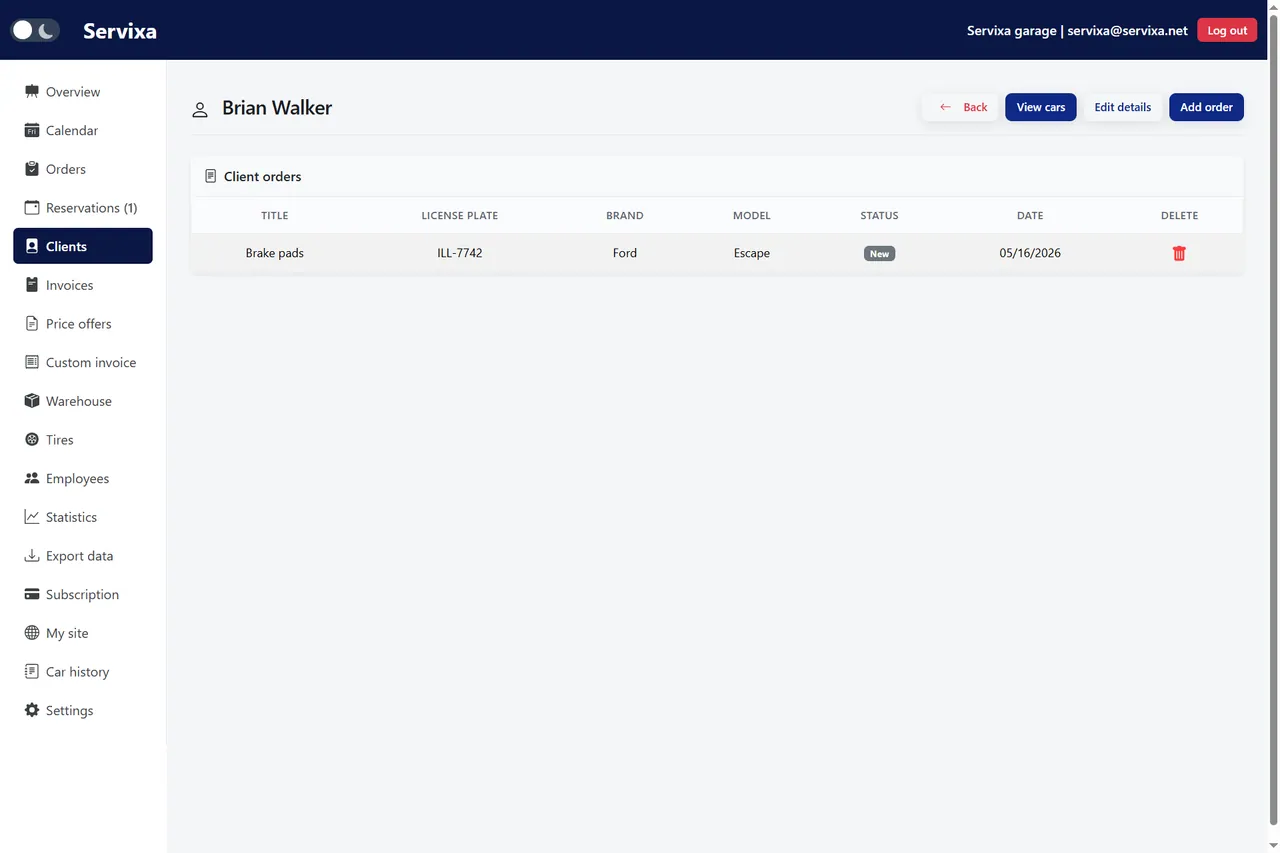Click the Calendar sidebar icon
The height and width of the screenshot is (853, 1280).
tap(32, 130)
